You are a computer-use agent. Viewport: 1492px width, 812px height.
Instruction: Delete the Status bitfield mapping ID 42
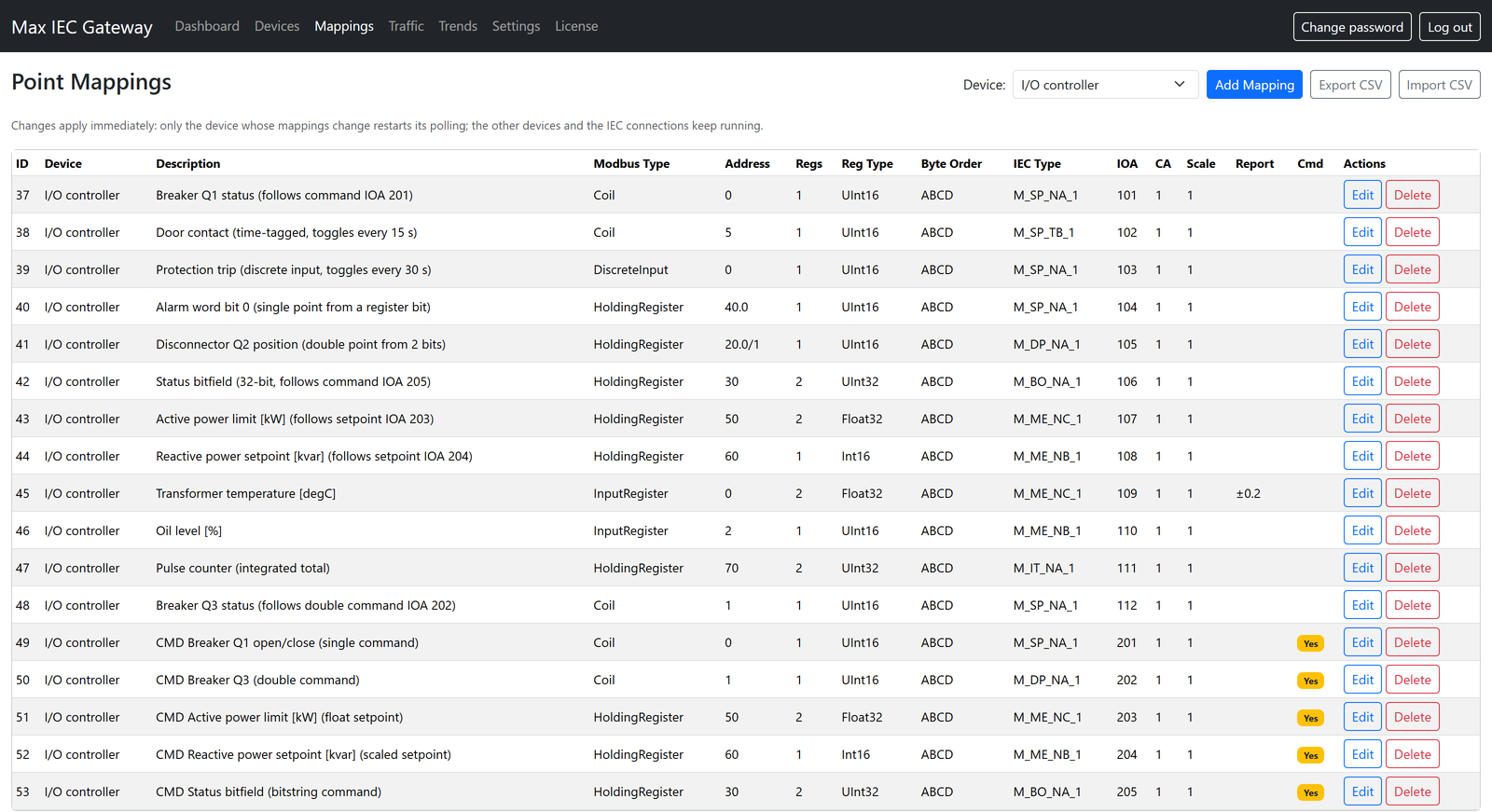1412,381
